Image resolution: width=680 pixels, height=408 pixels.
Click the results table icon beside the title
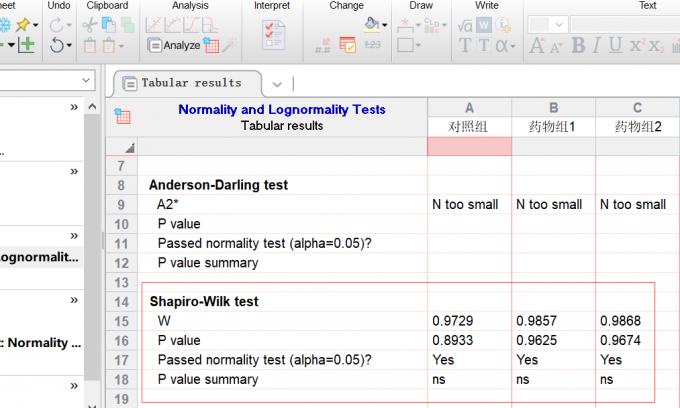[x=123, y=117]
